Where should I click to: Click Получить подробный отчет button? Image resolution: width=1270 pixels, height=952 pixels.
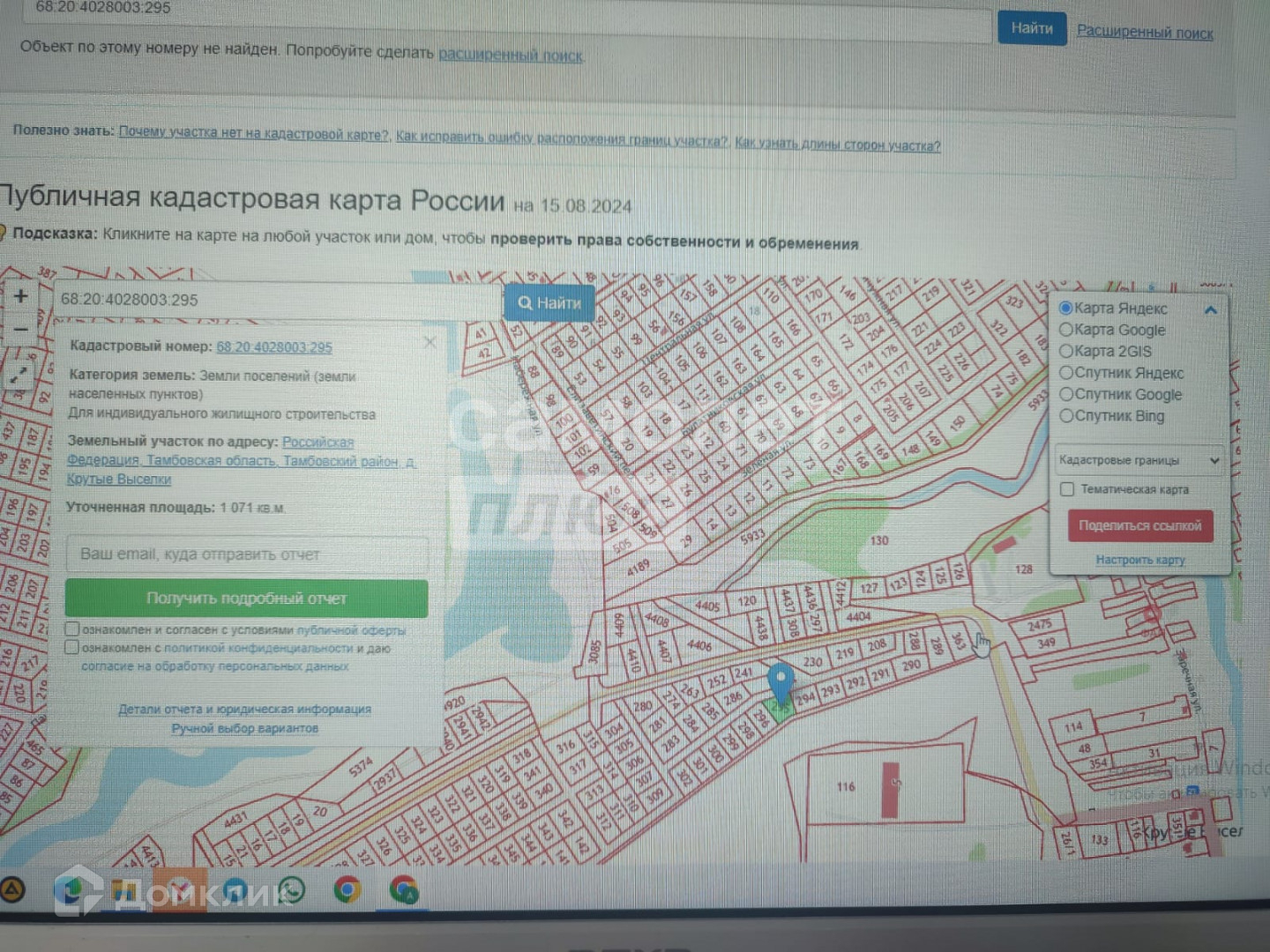247,599
